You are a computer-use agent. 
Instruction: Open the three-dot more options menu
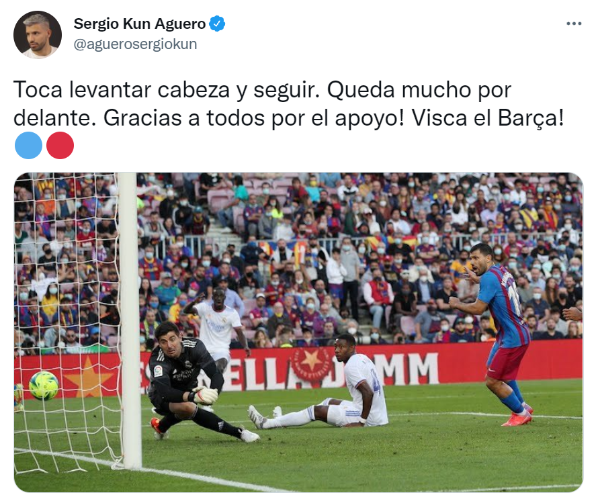(x=574, y=24)
